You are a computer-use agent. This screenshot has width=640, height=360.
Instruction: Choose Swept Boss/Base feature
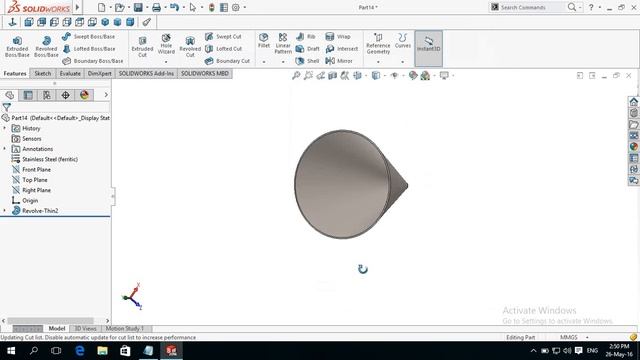coord(89,36)
